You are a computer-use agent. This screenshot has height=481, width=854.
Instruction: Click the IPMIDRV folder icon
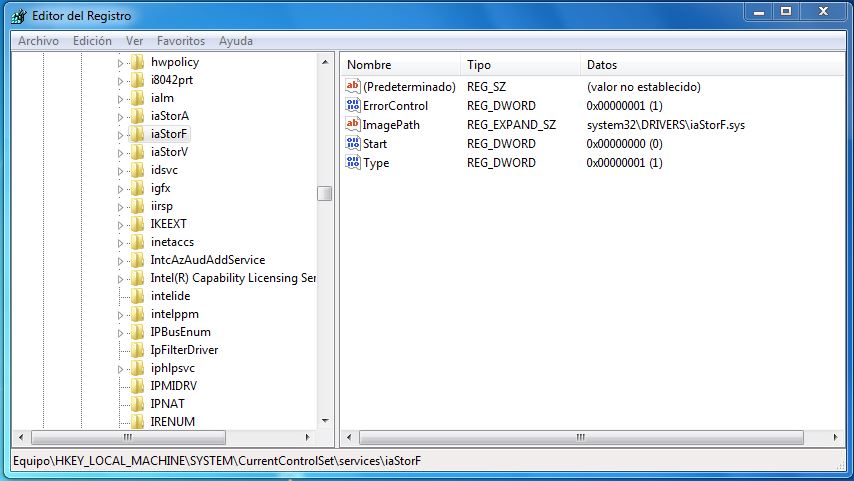pyautogui.click(x=137, y=386)
